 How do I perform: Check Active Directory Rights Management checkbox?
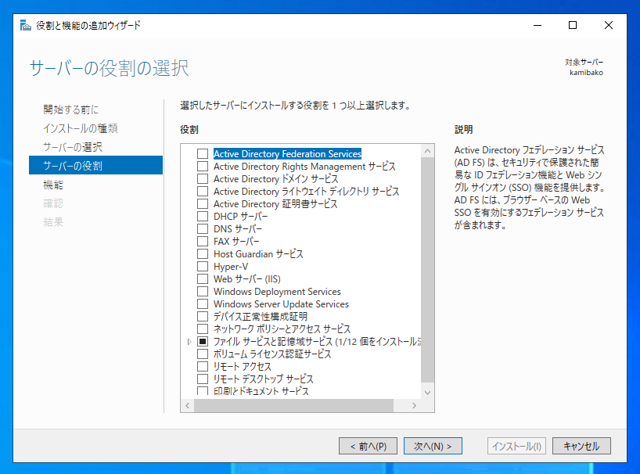pos(202,166)
